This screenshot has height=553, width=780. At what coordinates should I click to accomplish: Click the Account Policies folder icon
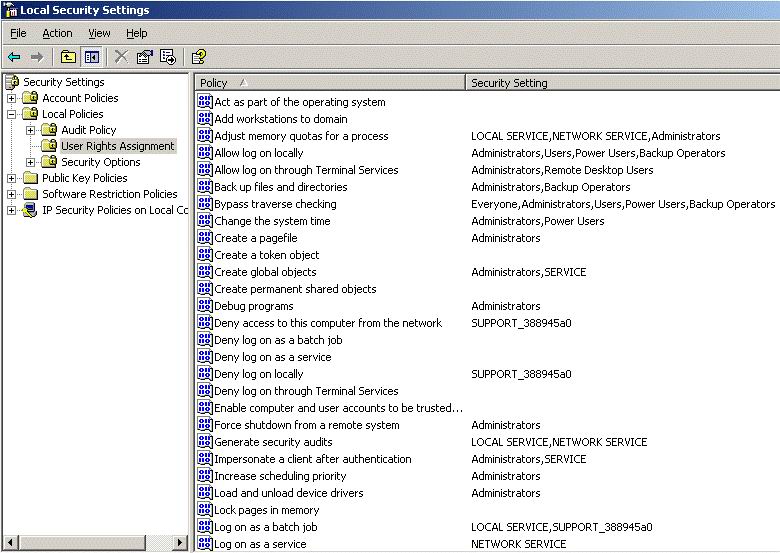(x=30, y=98)
